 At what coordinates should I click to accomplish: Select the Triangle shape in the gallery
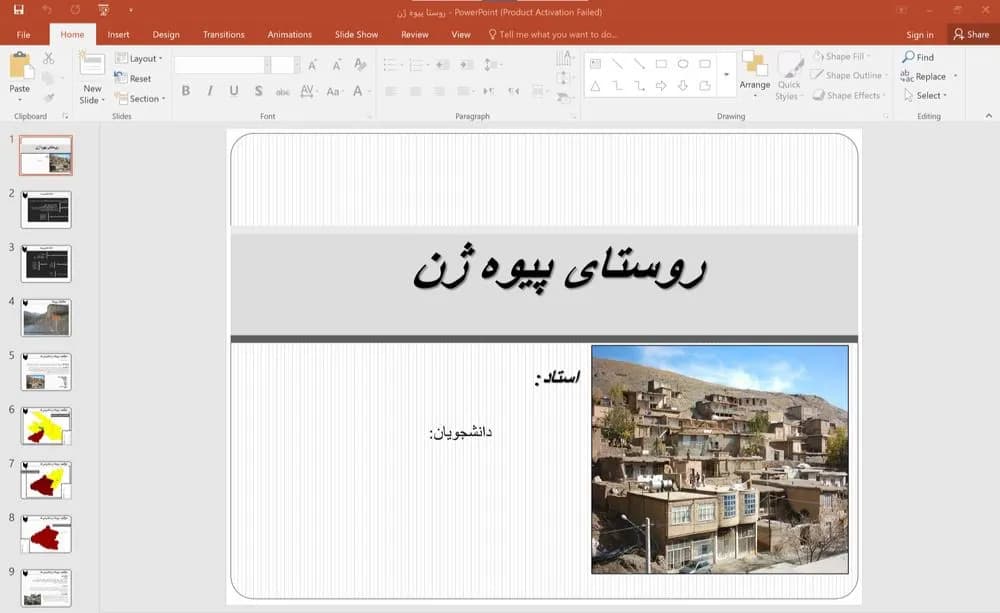coord(595,85)
